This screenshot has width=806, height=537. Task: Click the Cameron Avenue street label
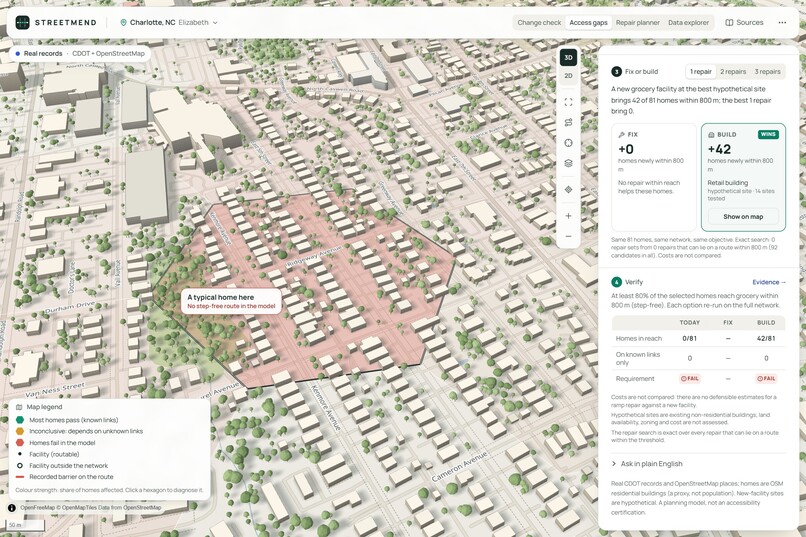(x=459, y=467)
